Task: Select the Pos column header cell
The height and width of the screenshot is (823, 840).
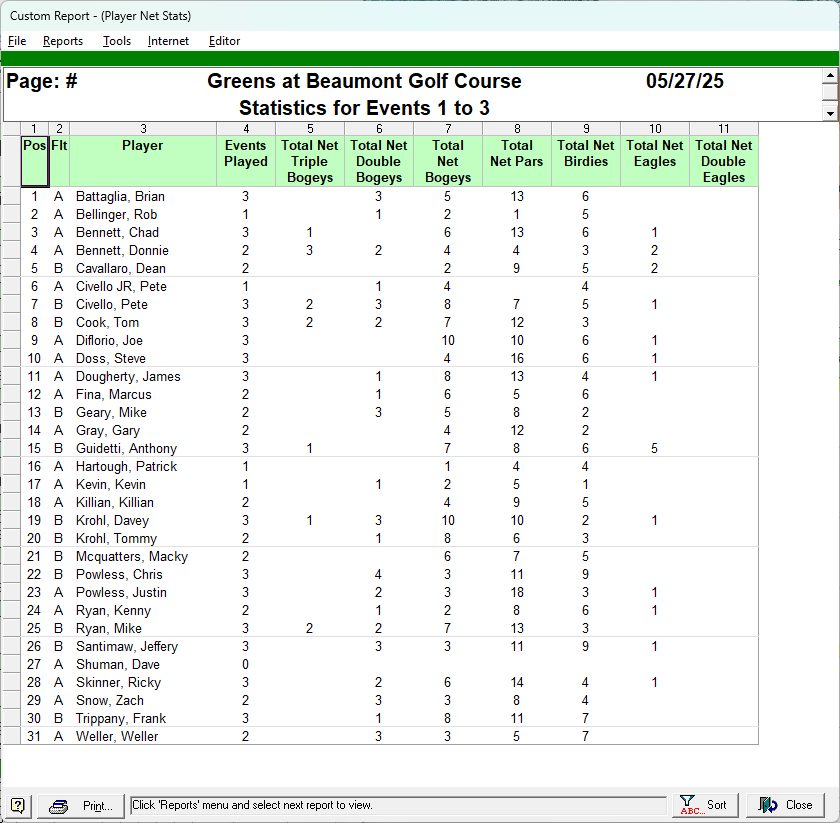Action: coord(34,161)
